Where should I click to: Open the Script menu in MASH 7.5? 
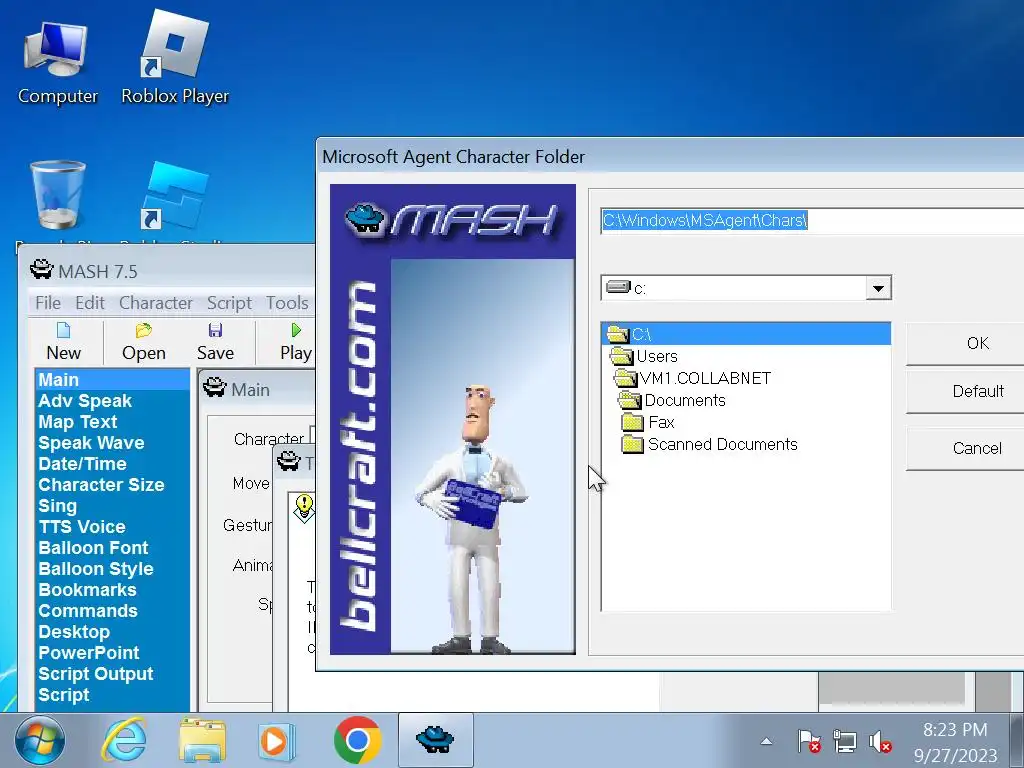tap(229, 303)
